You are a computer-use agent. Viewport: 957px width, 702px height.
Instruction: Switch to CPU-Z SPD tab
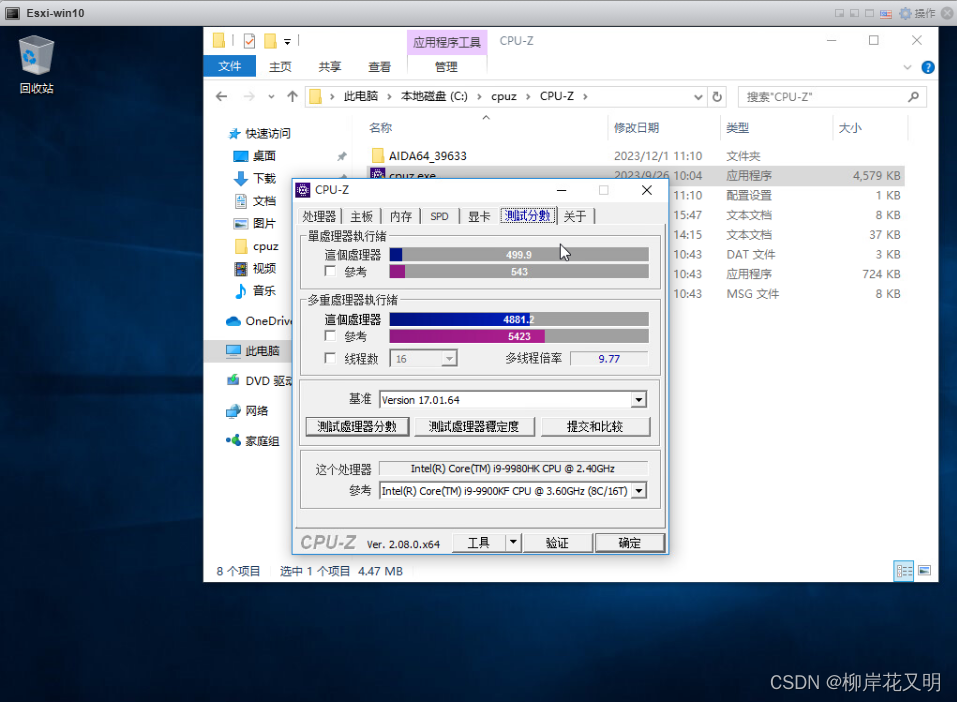pyautogui.click(x=439, y=216)
